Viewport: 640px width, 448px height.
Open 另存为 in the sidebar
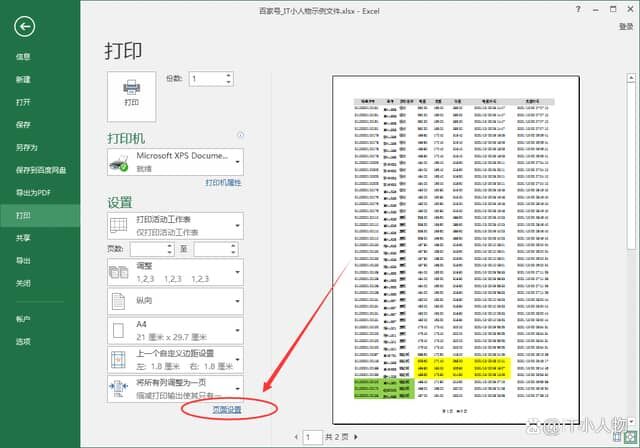coord(26,147)
